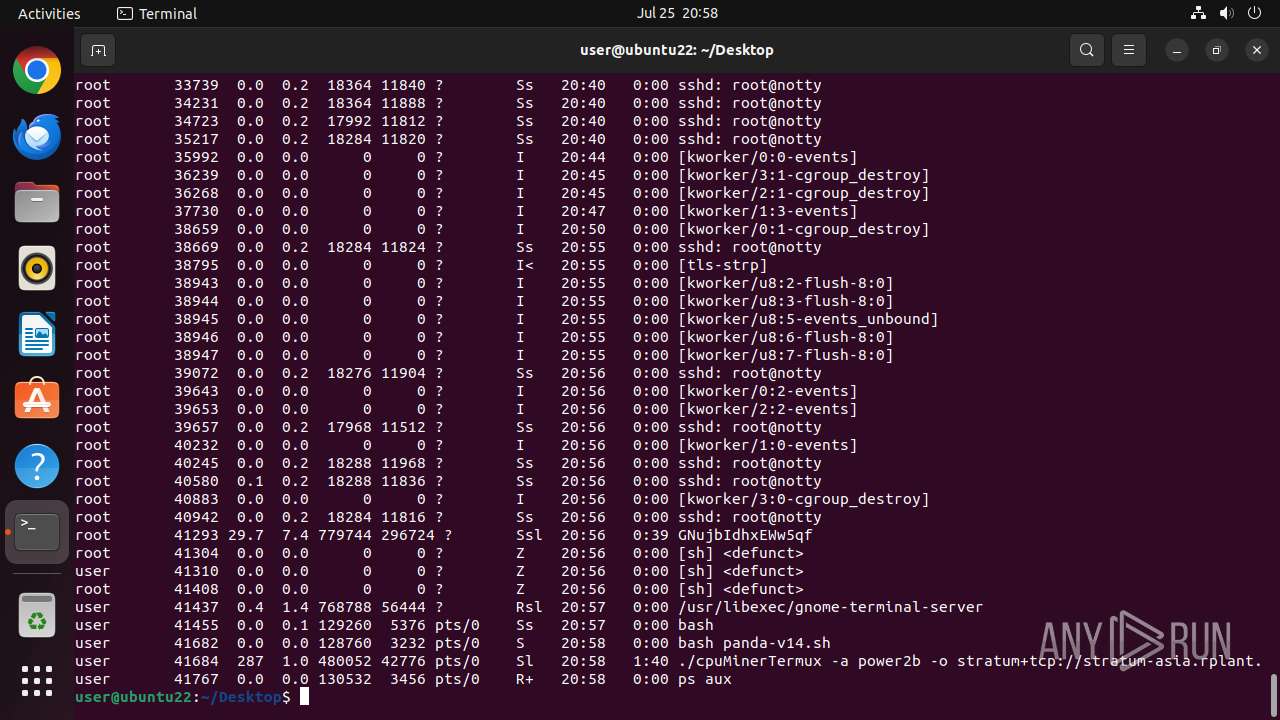Click the user@ubuntu22 prompt text

point(133,697)
